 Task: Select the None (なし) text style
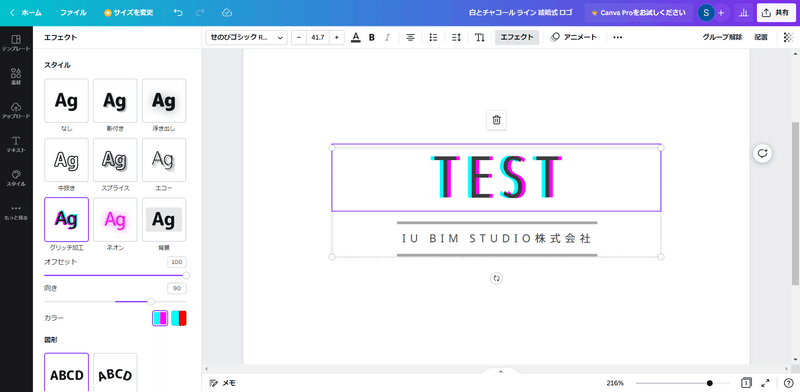(x=66, y=101)
